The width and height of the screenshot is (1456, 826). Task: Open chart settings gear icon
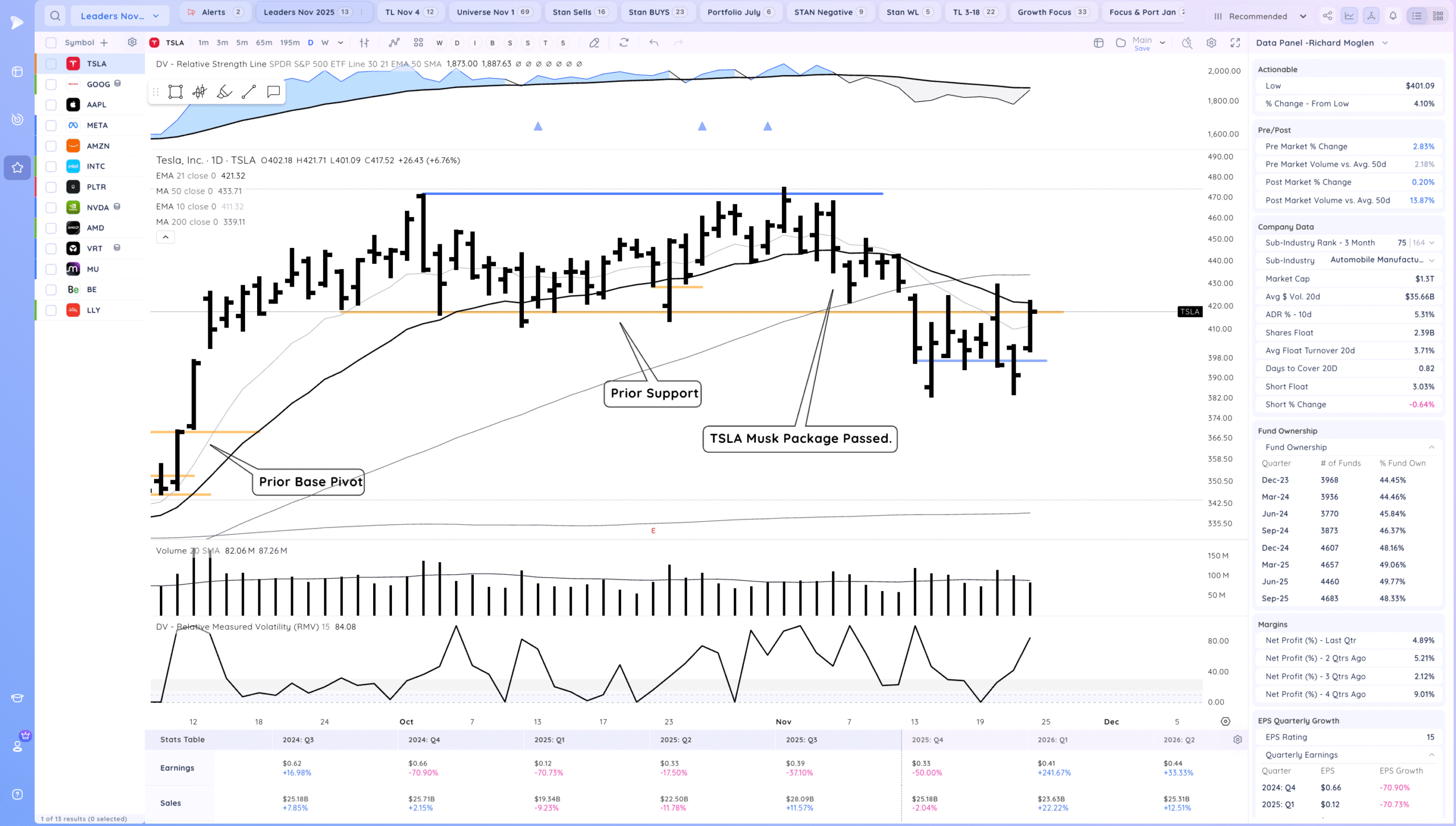(1211, 43)
